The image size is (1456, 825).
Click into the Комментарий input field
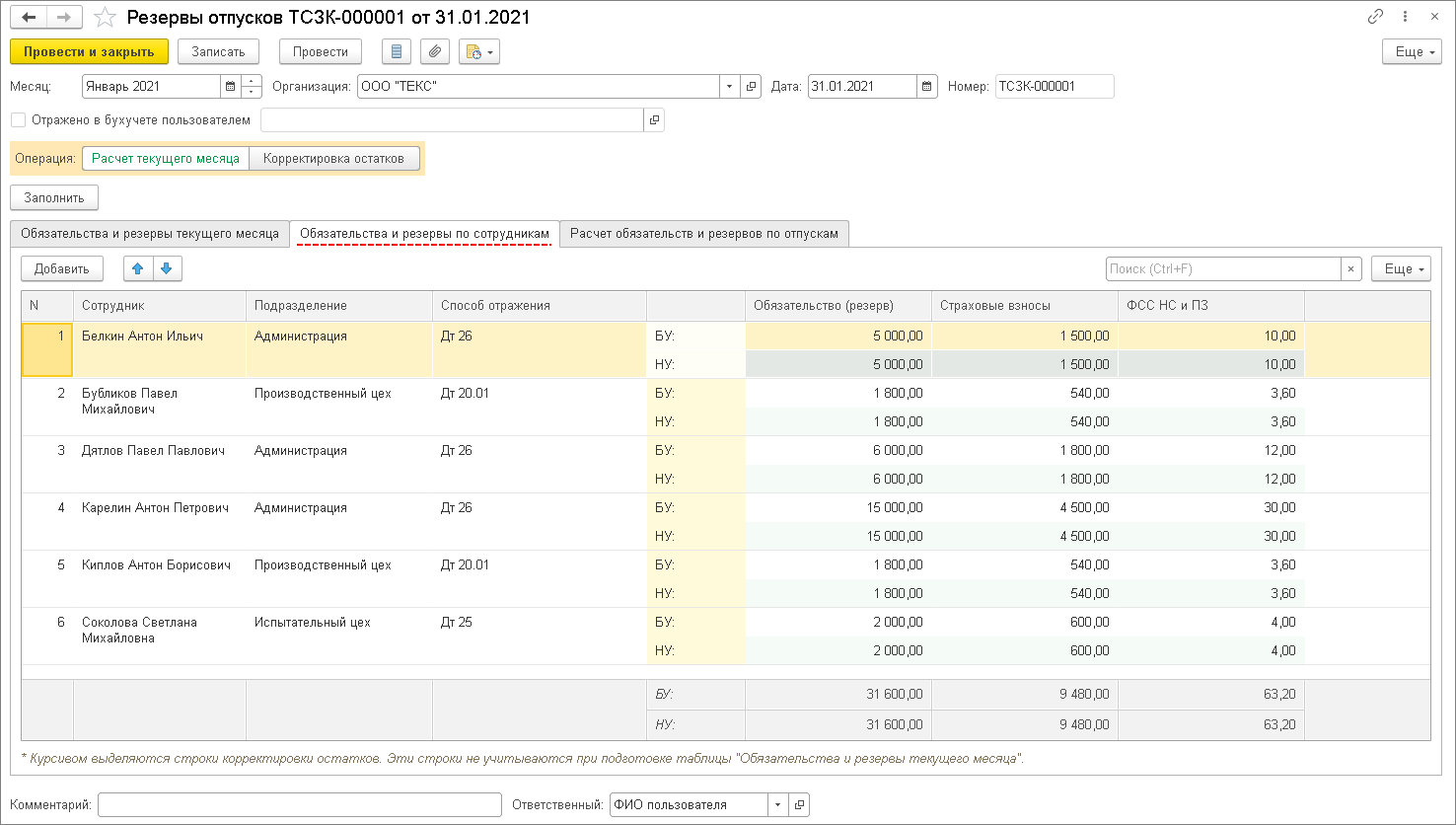tap(300, 805)
